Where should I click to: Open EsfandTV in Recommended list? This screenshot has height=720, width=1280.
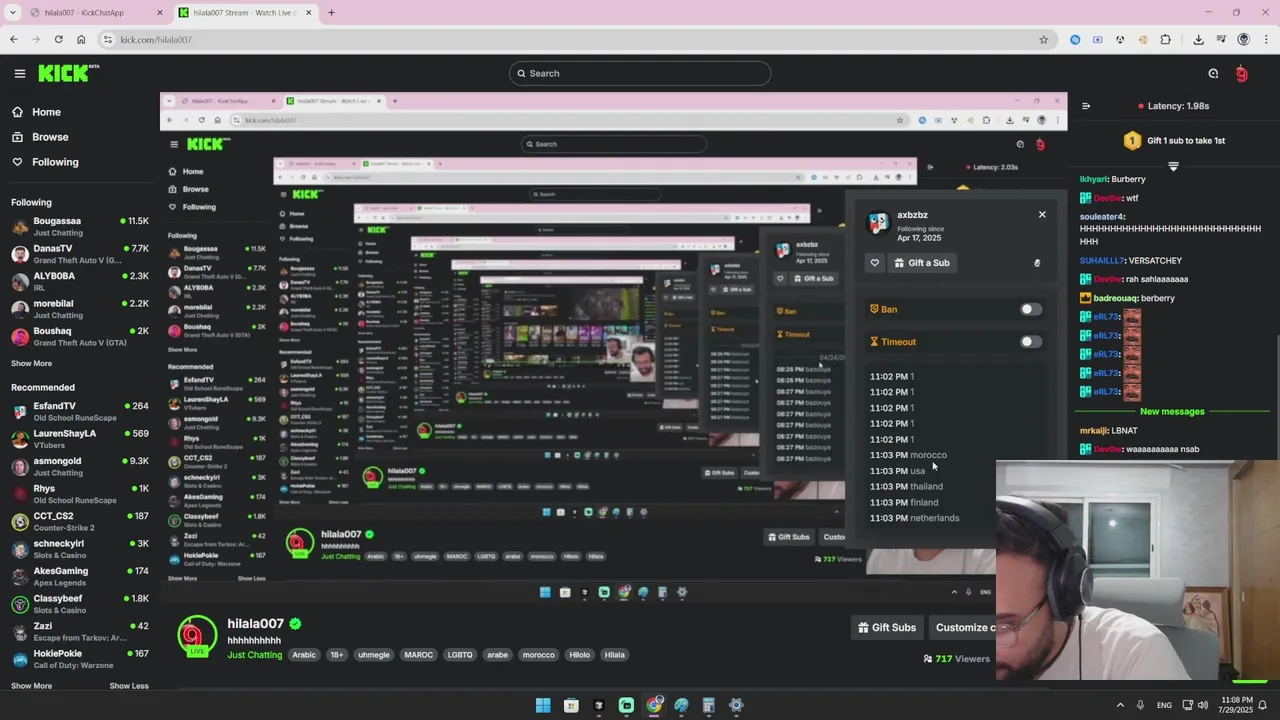pyautogui.click(x=80, y=411)
